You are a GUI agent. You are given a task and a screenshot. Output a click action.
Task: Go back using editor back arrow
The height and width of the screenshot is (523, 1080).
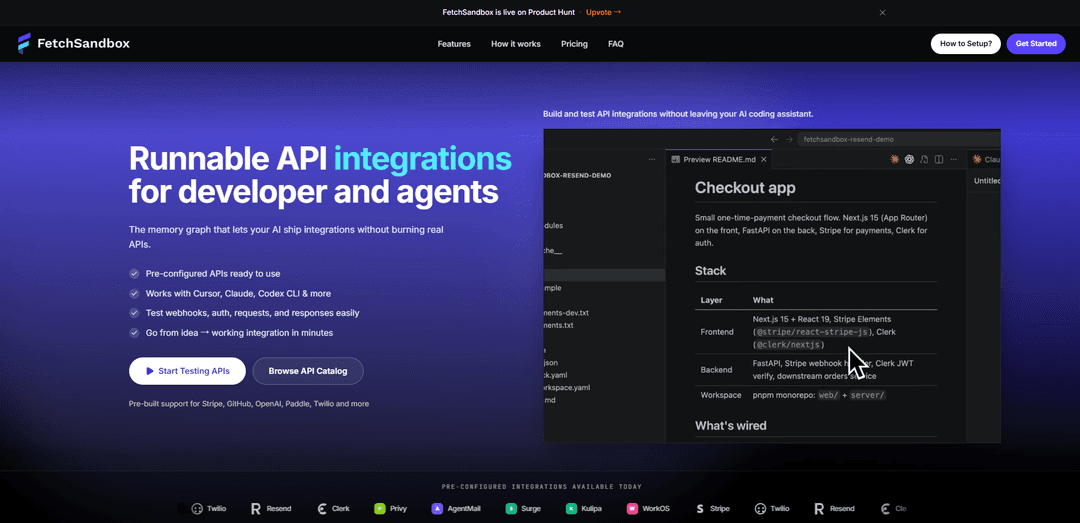click(x=774, y=139)
